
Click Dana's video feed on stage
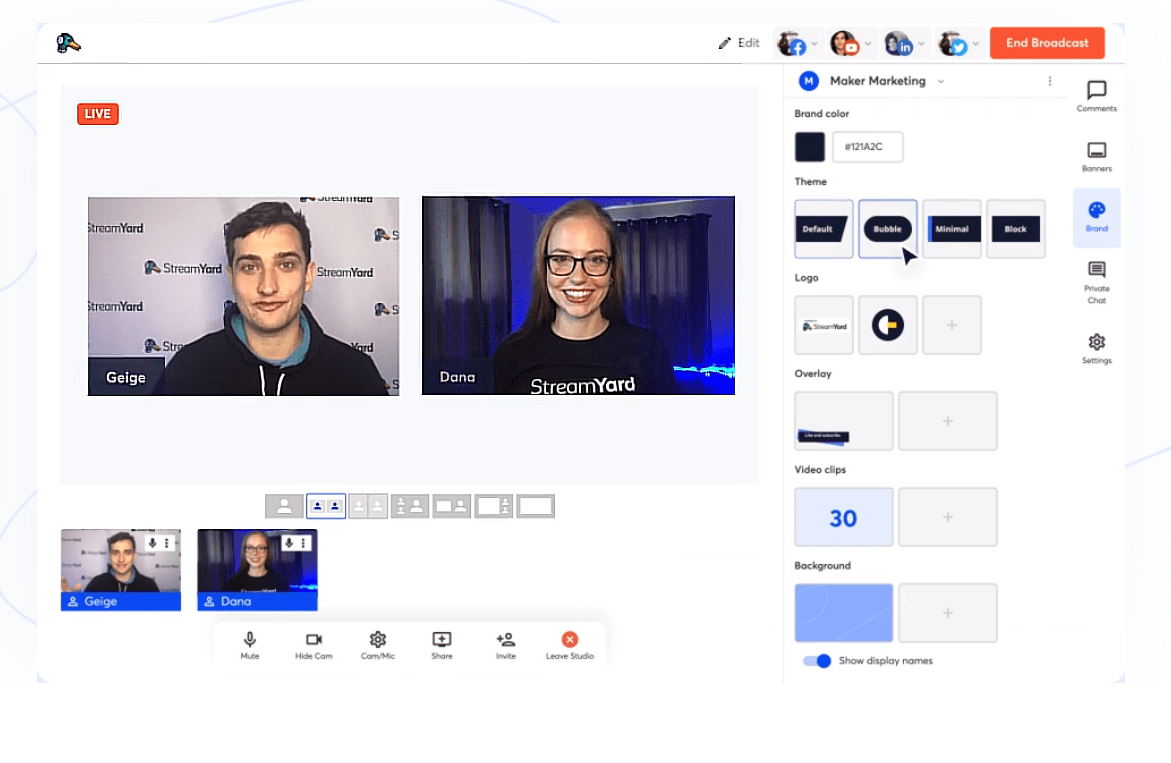coord(578,296)
